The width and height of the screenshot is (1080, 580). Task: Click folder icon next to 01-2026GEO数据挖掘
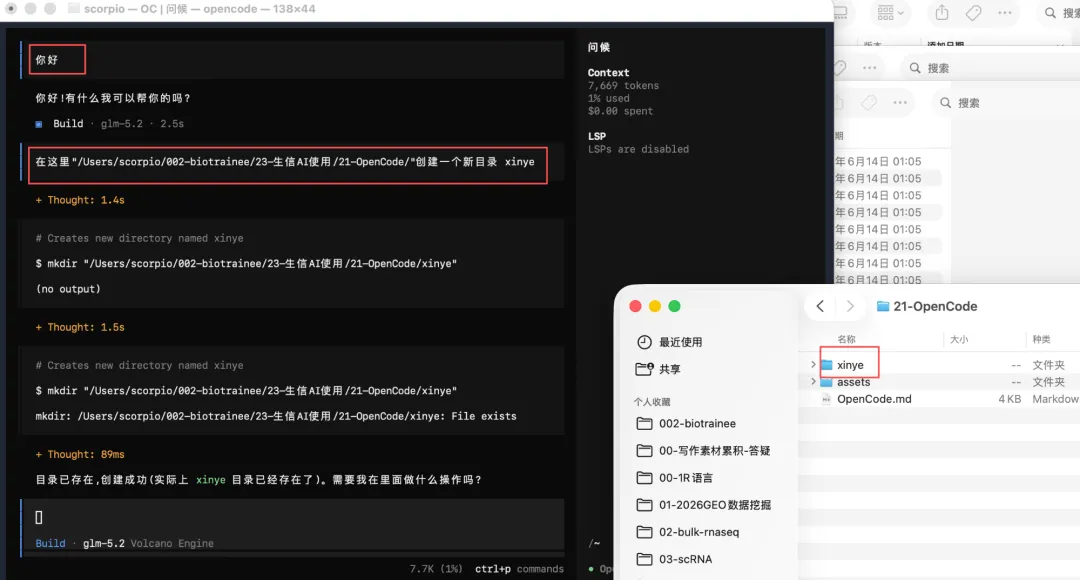[x=644, y=505]
